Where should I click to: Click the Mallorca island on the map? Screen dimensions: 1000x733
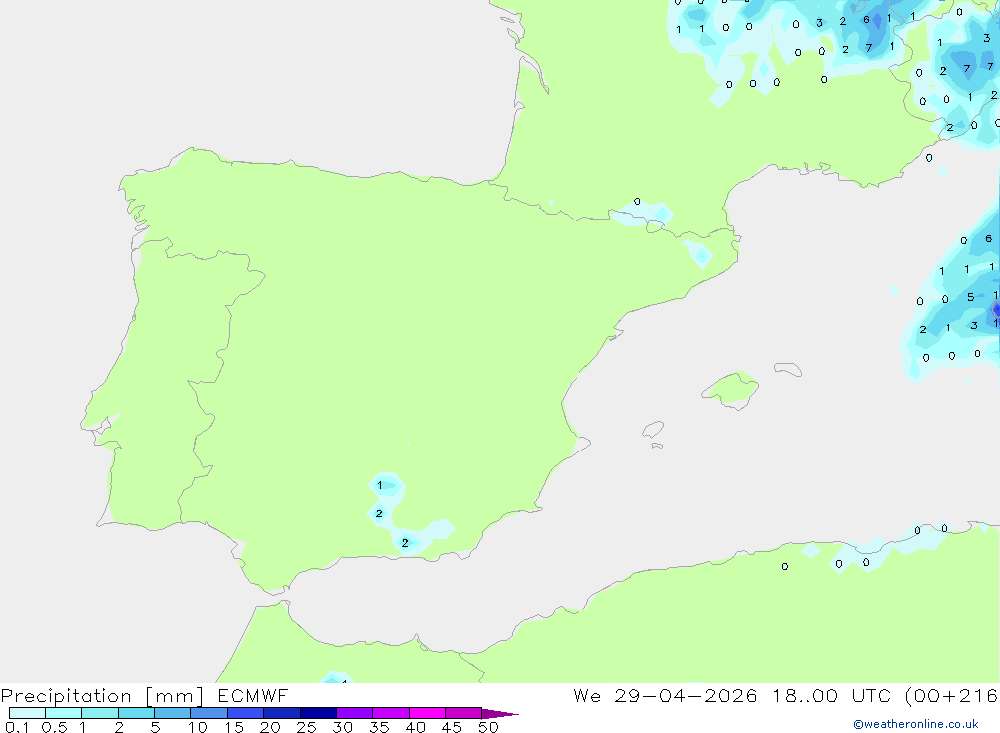(731, 389)
